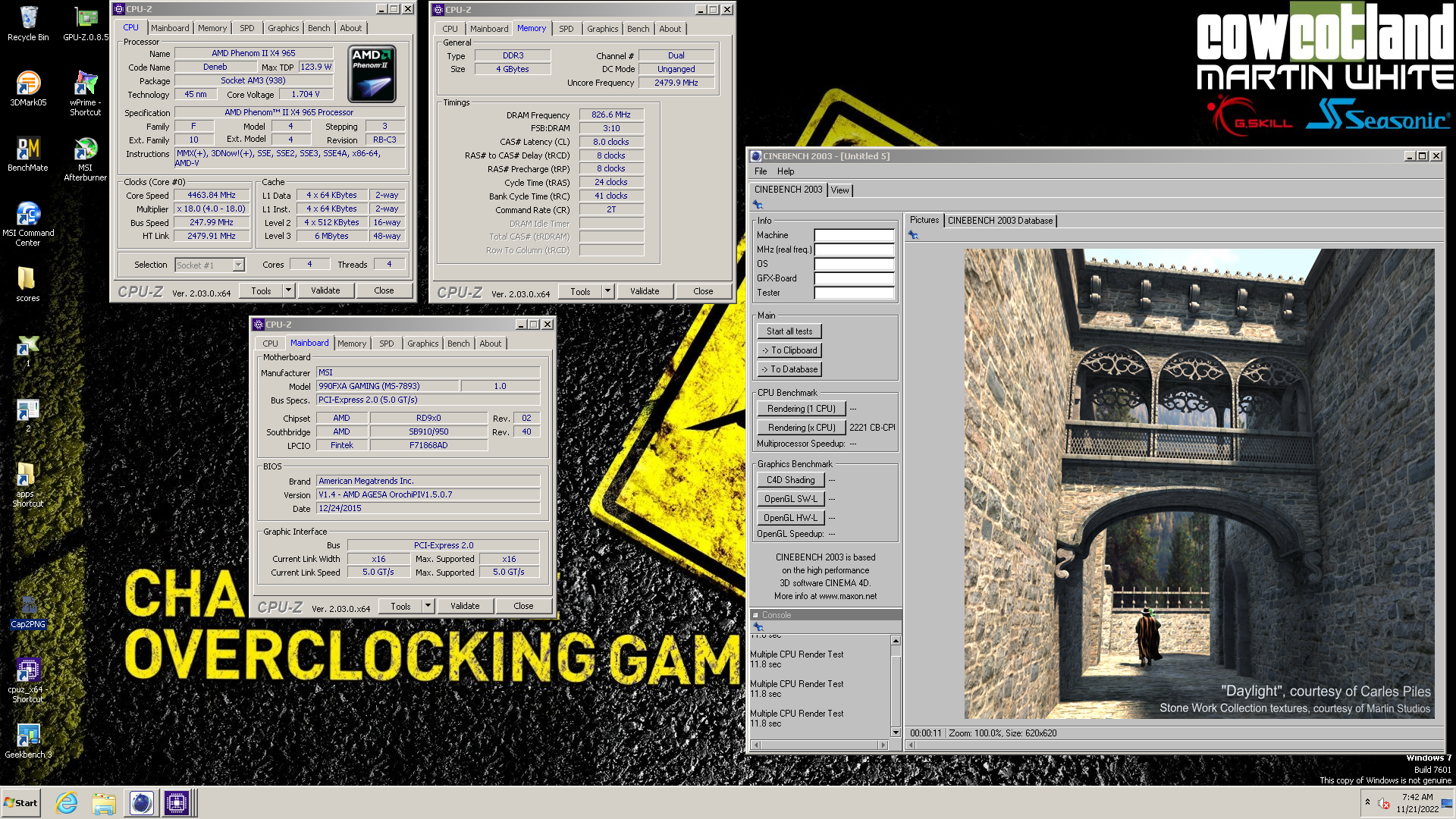
Task: Click the volume icon in the system tray
Action: click(1384, 804)
